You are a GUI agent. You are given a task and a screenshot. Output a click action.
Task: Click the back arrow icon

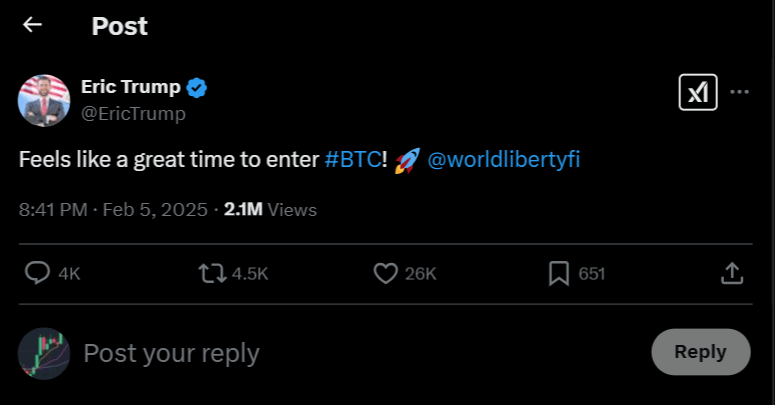(x=32, y=25)
